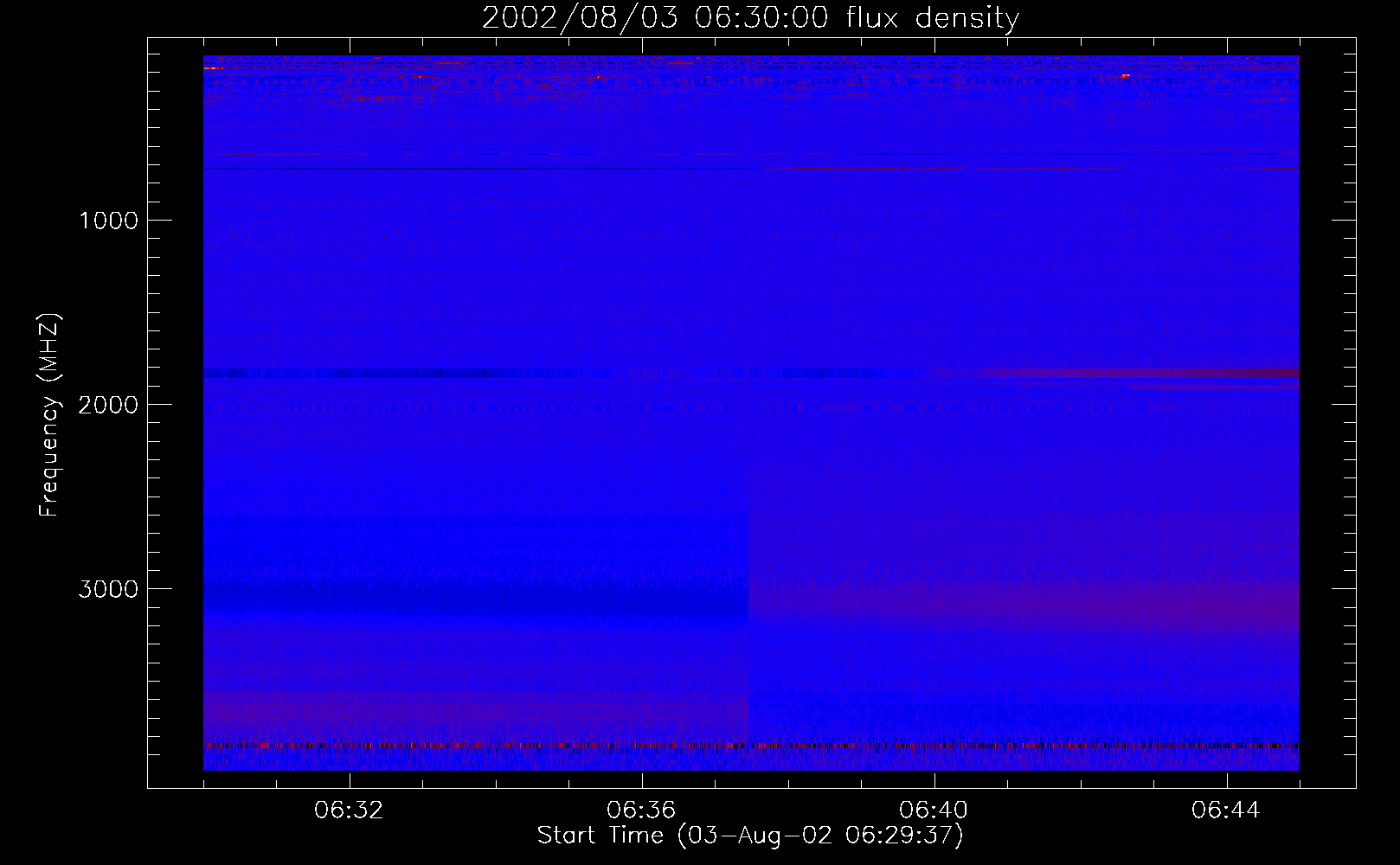Select the 06:40 time tick label
This screenshot has height=865, width=1400.
point(934,811)
